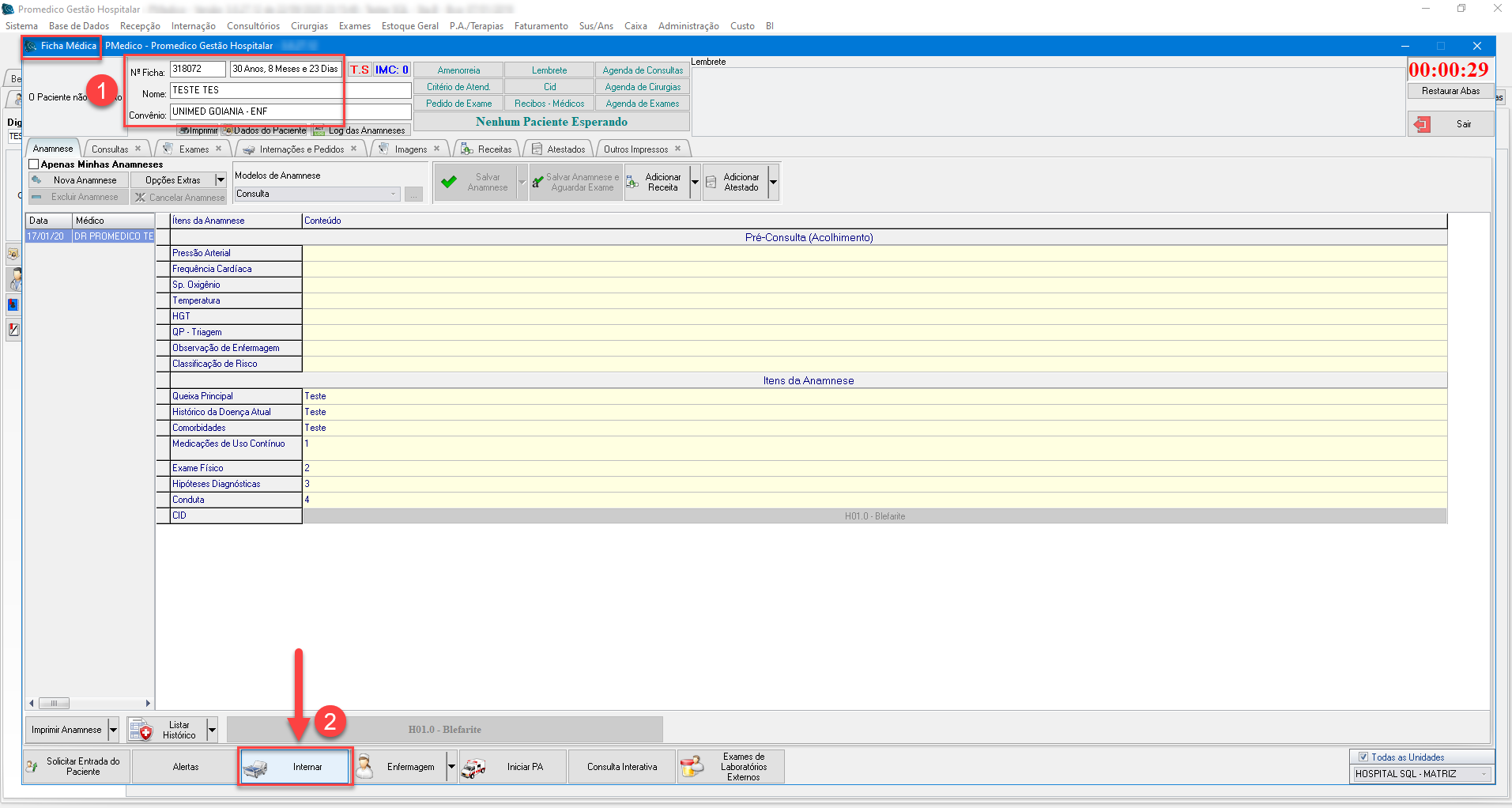Click the horizontal scrollbar in anamnese list

click(x=89, y=703)
